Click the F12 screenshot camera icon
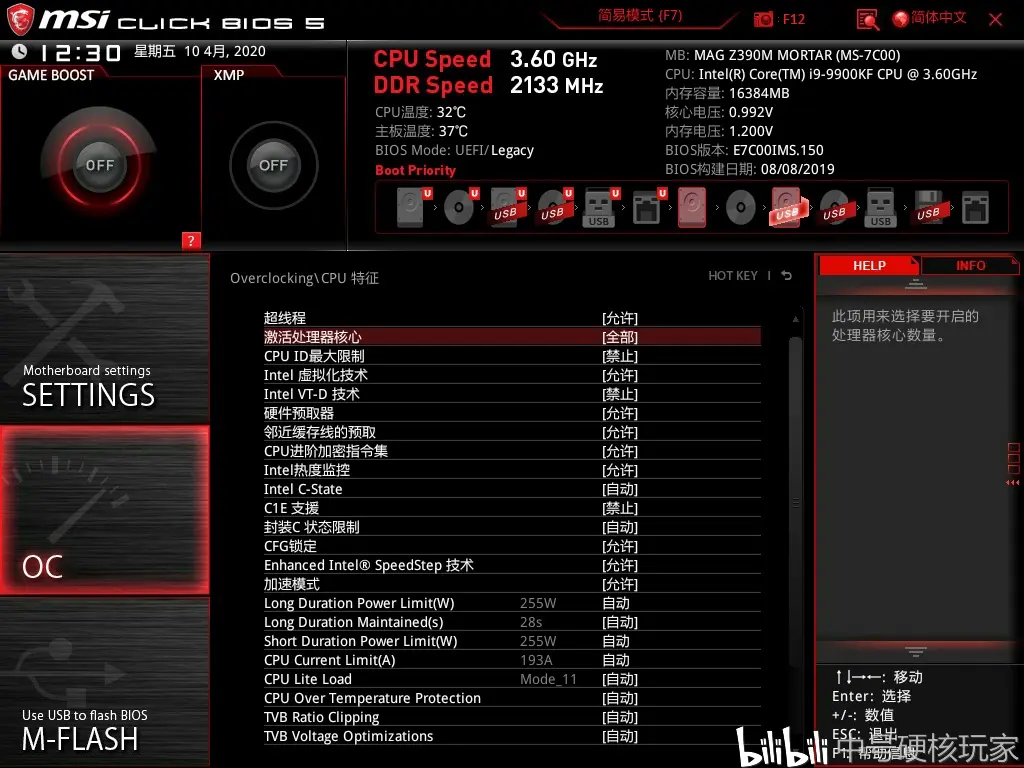This screenshot has width=1024, height=768. tap(763, 20)
